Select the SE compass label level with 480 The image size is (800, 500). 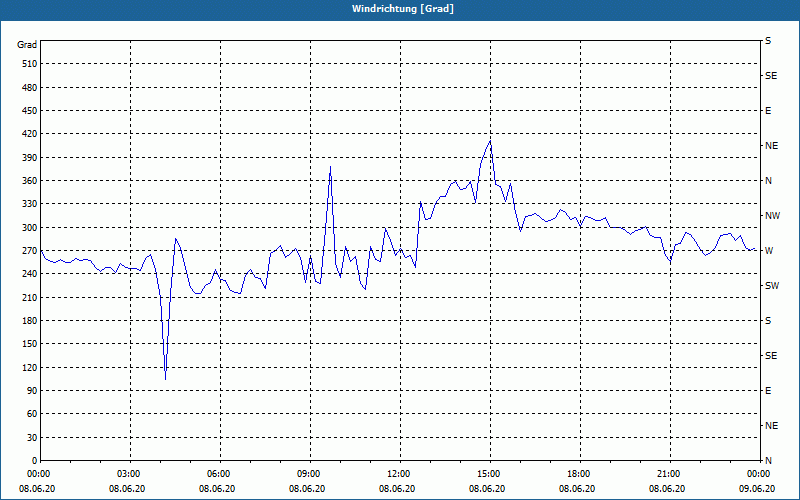tap(771, 76)
